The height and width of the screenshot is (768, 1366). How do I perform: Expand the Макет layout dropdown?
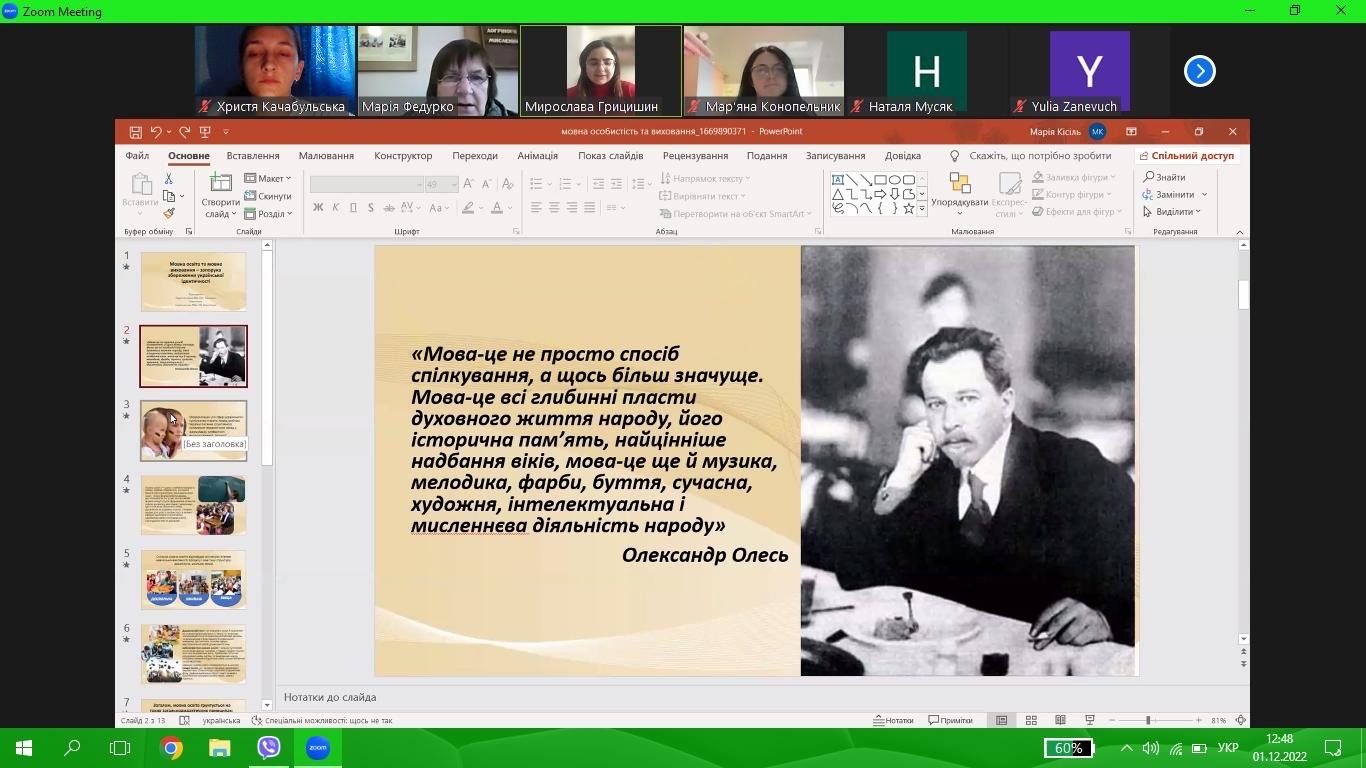click(268, 179)
